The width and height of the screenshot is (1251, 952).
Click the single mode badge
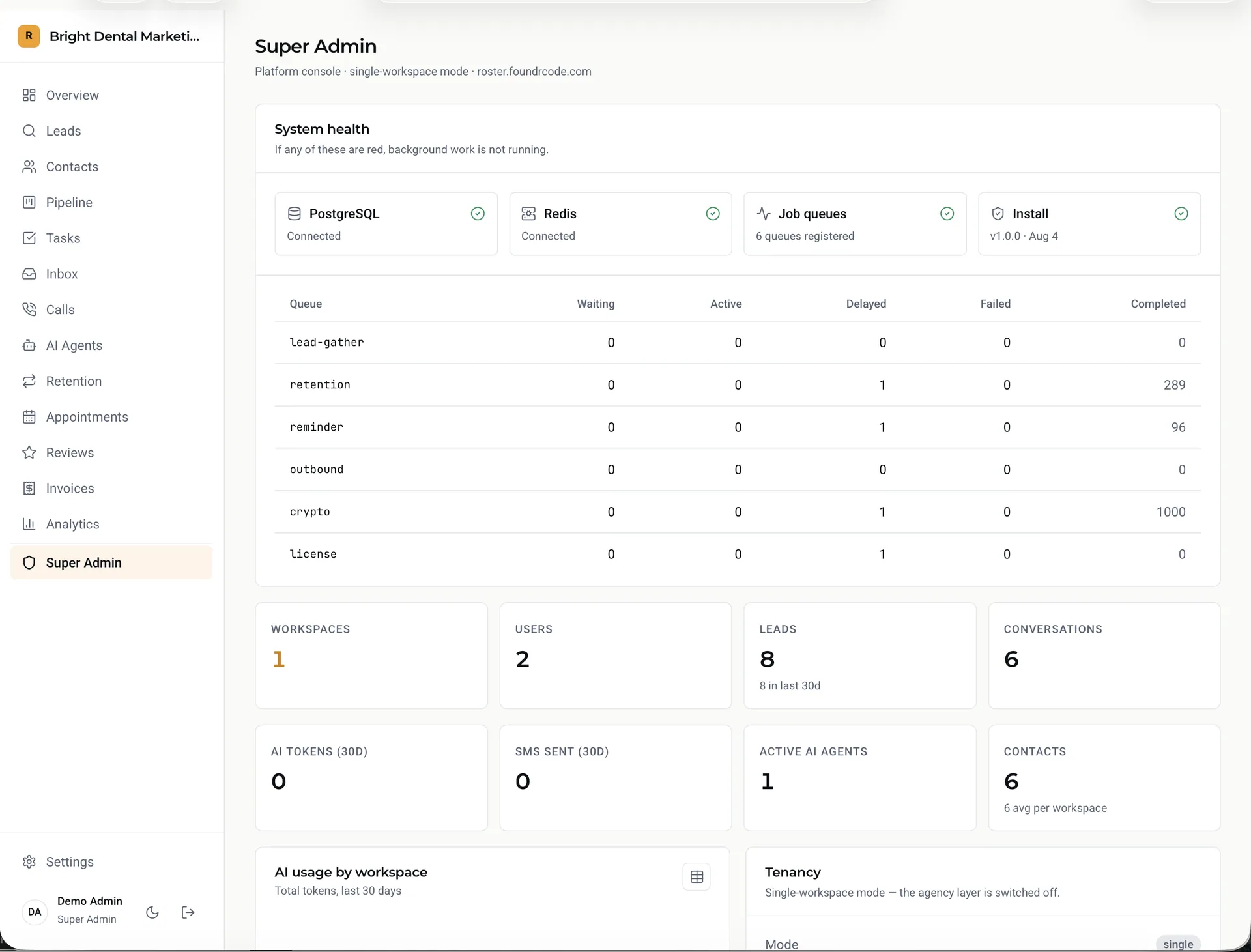(1178, 944)
